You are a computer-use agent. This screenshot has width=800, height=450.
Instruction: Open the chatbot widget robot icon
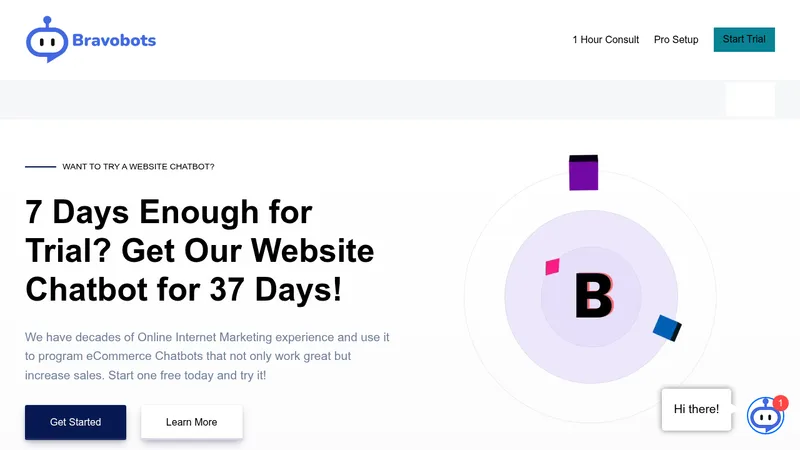tap(765, 416)
